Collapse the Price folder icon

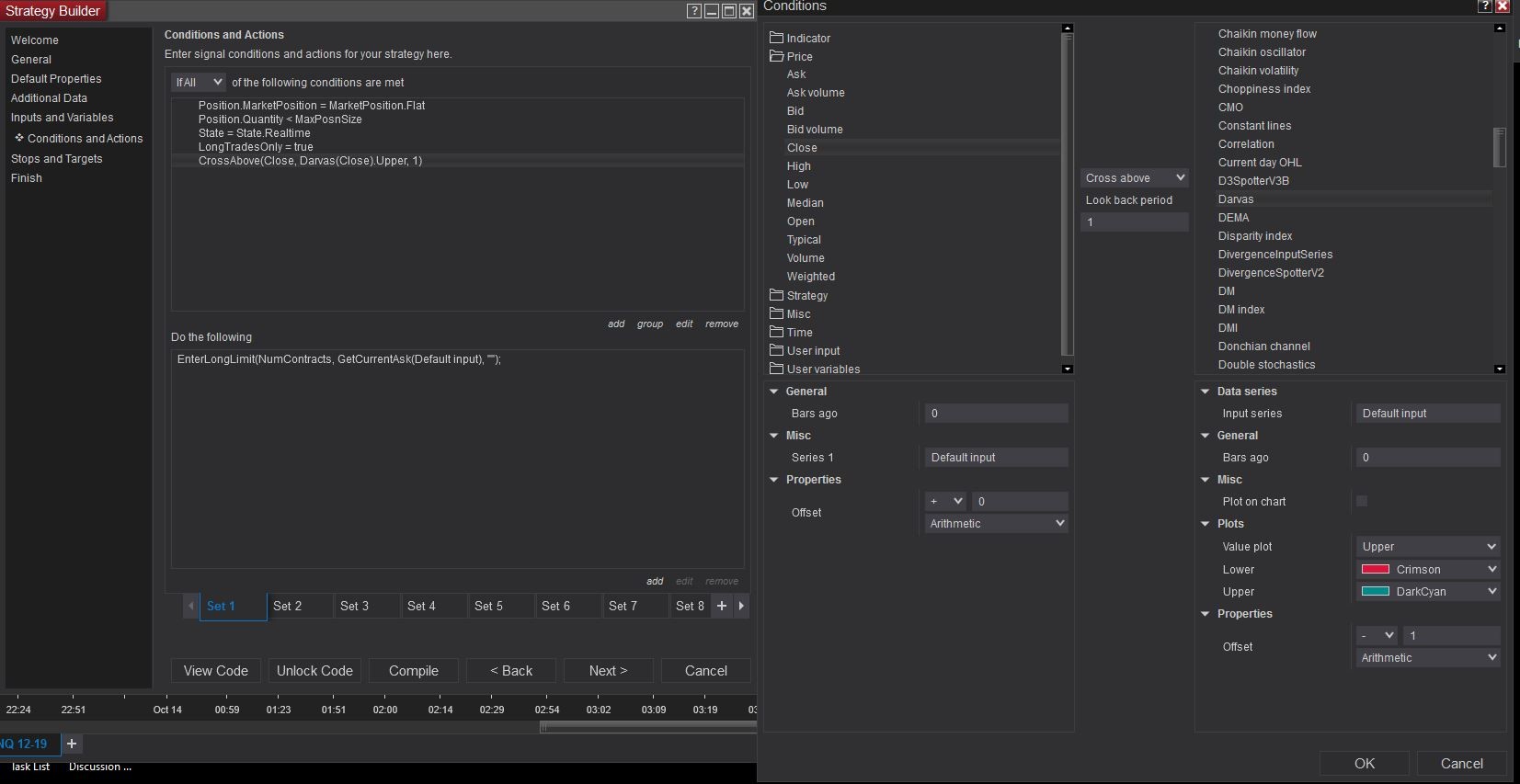tap(776, 56)
